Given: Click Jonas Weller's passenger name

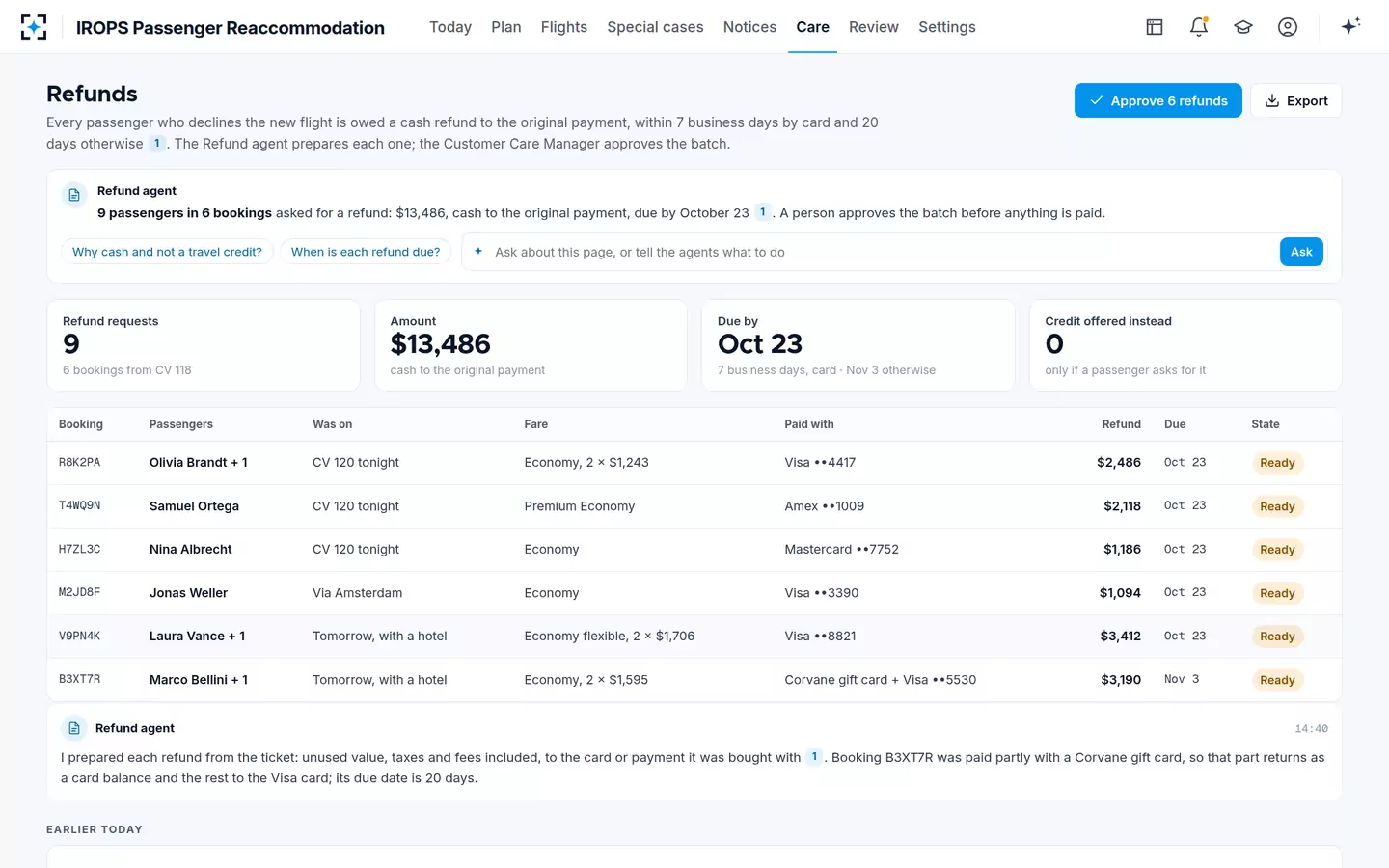Looking at the screenshot, I should [x=188, y=593].
